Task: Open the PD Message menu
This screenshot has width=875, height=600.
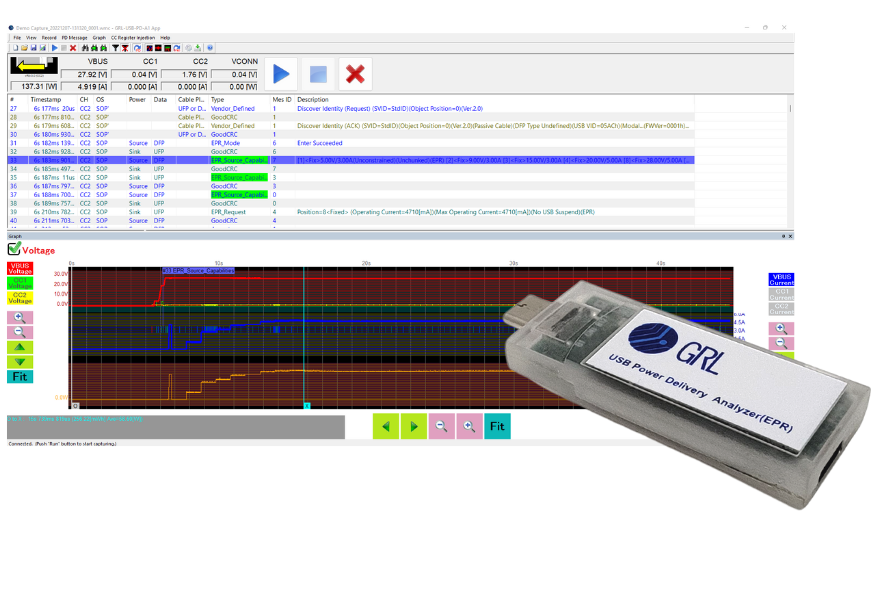Action: (73, 37)
